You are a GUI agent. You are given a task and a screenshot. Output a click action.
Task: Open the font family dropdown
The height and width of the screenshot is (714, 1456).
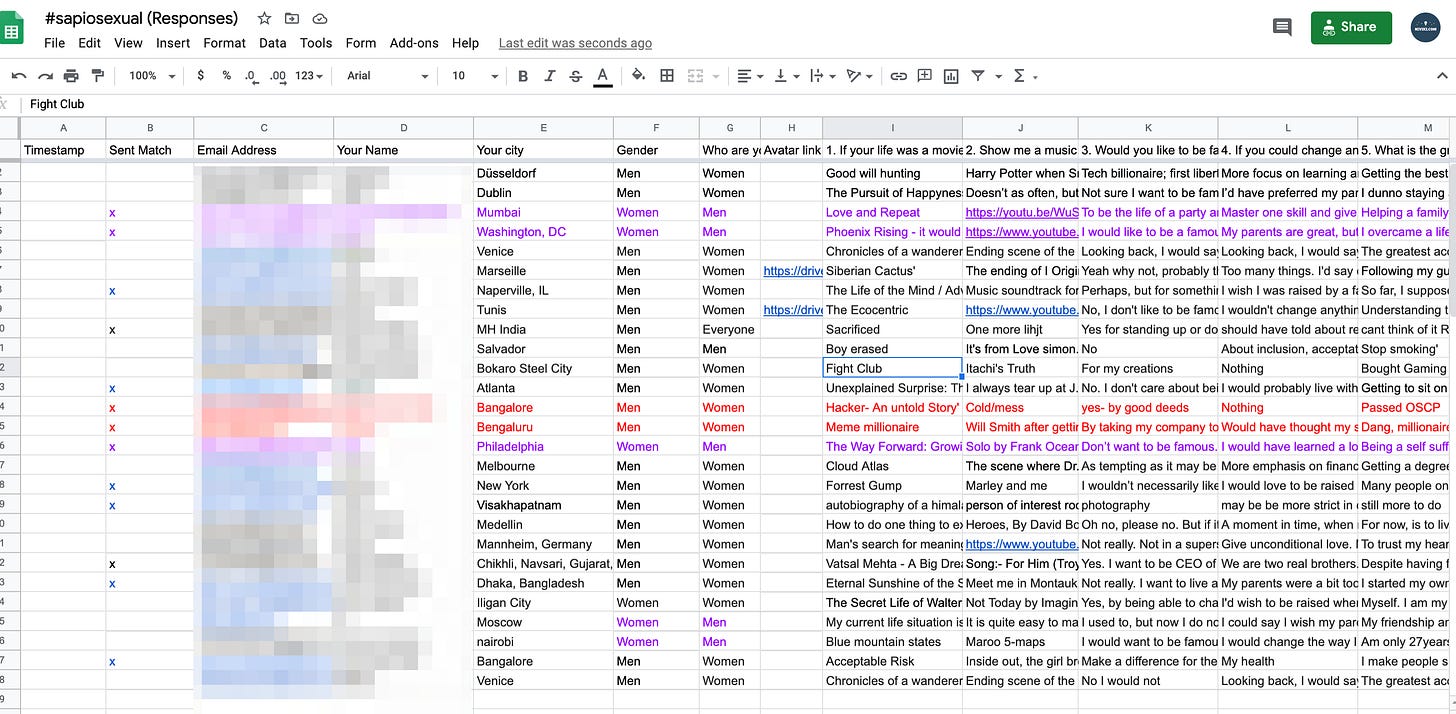coord(387,75)
